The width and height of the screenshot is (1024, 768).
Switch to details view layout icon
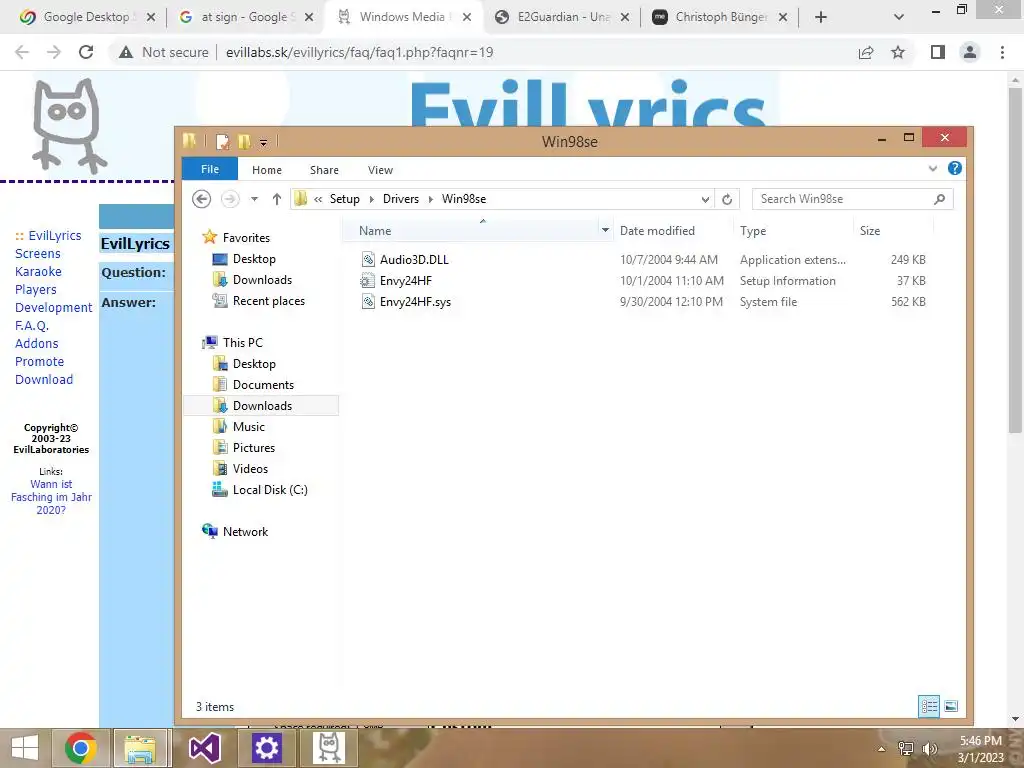pos(929,706)
